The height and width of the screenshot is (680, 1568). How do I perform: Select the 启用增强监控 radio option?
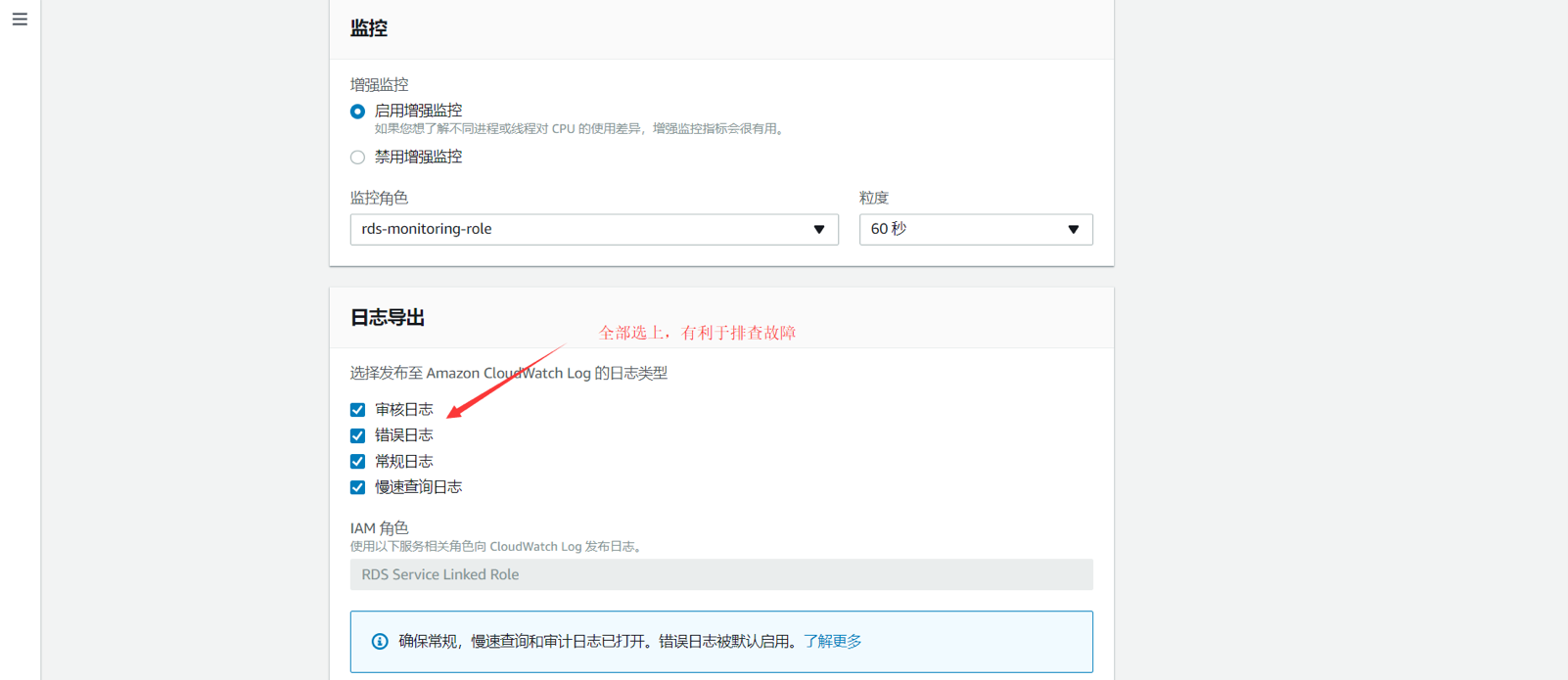click(x=358, y=112)
